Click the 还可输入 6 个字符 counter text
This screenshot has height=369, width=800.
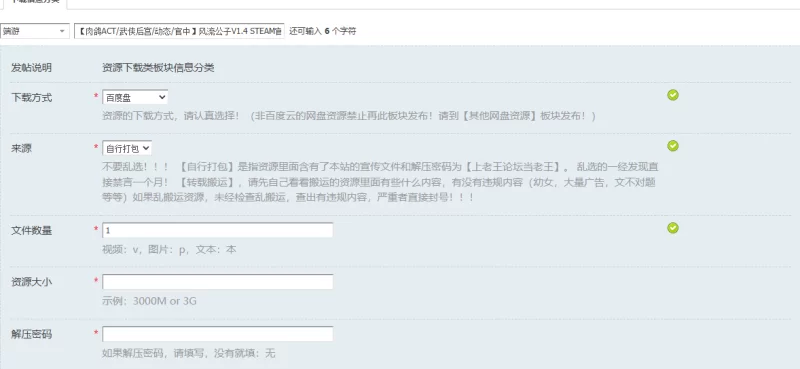coord(322,31)
